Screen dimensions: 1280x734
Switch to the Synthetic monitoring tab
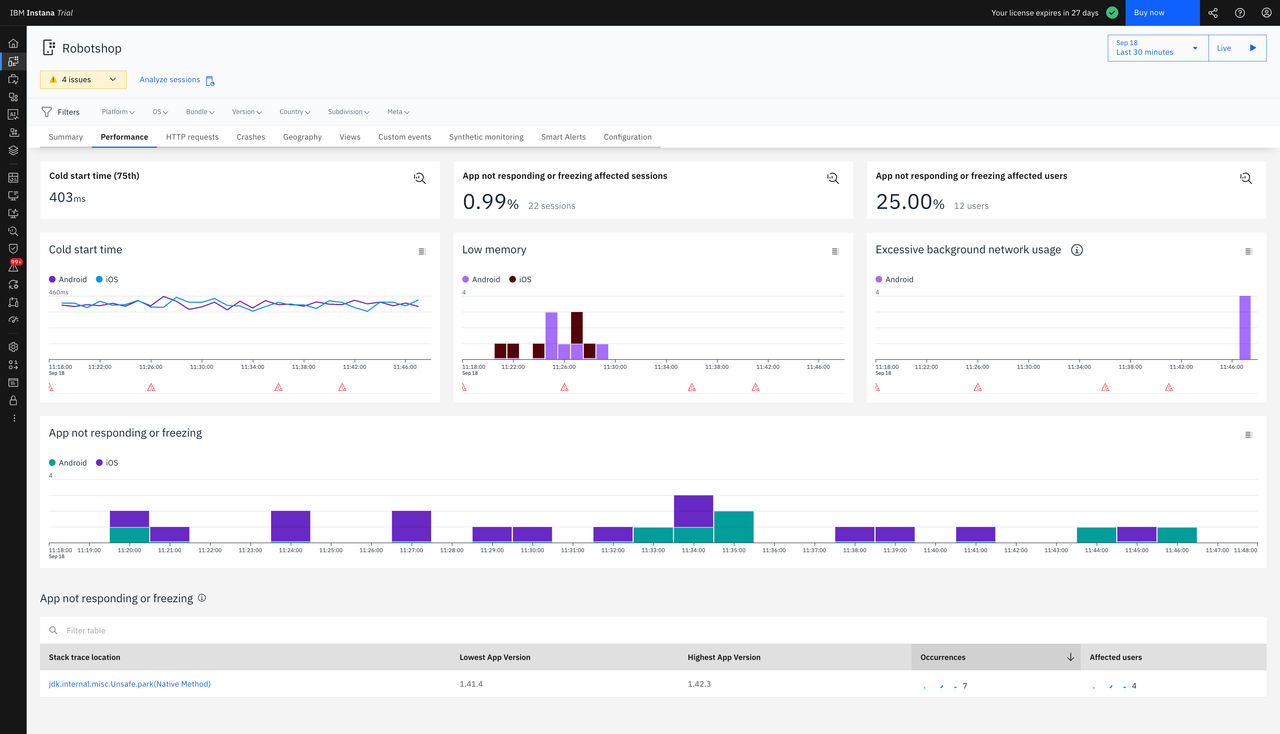pos(486,137)
